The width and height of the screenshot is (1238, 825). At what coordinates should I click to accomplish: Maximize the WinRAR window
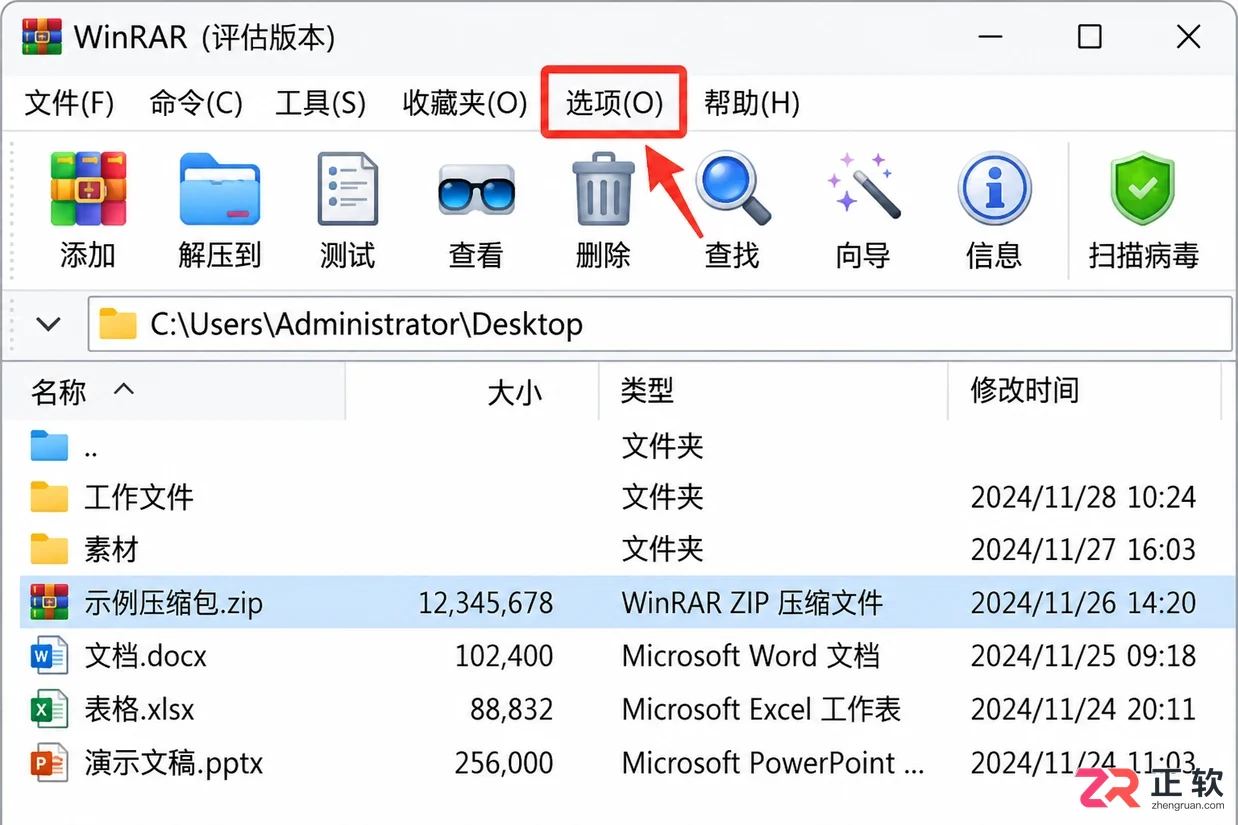tap(1090, 37)
